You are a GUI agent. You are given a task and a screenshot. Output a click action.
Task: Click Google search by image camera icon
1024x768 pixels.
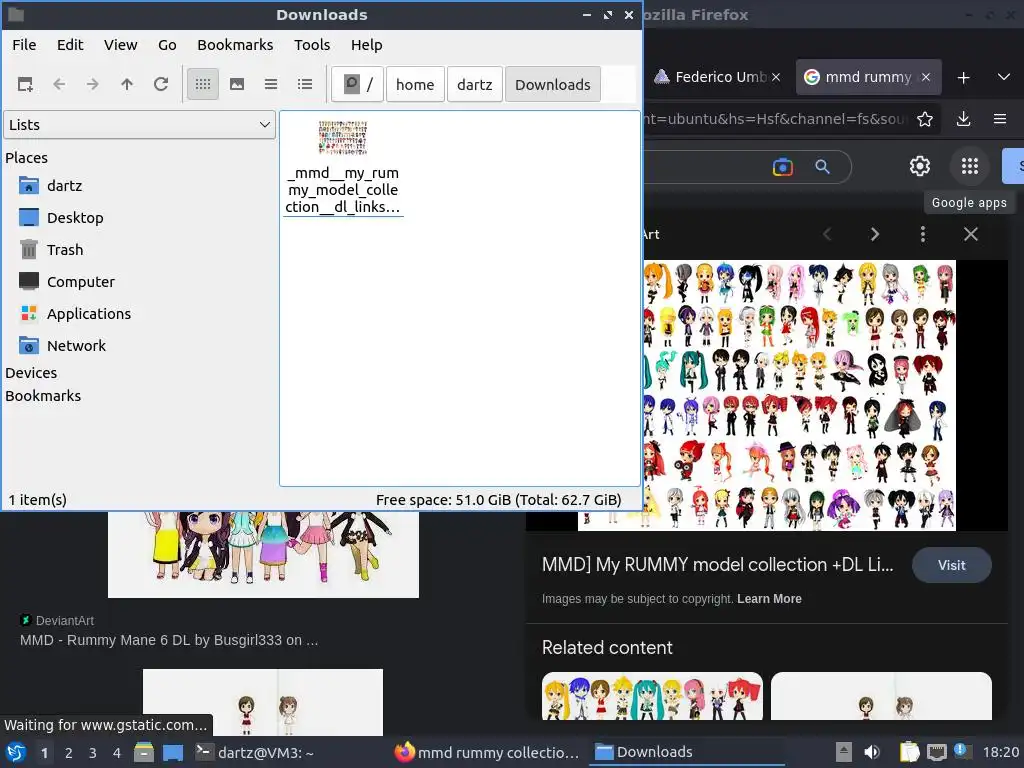coord(782,167)
